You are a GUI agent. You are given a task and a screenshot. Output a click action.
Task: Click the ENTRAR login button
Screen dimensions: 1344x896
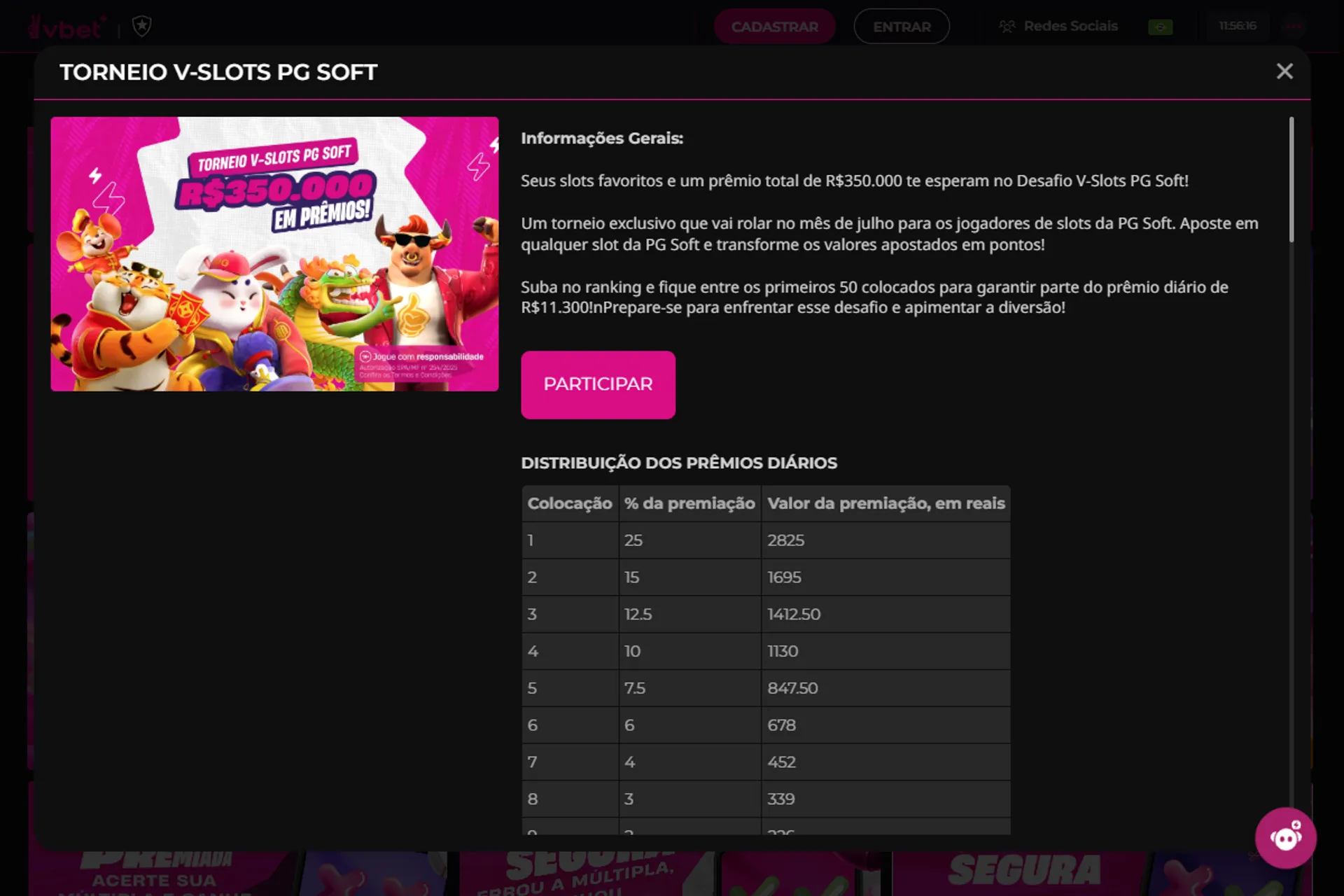(902, 27)
